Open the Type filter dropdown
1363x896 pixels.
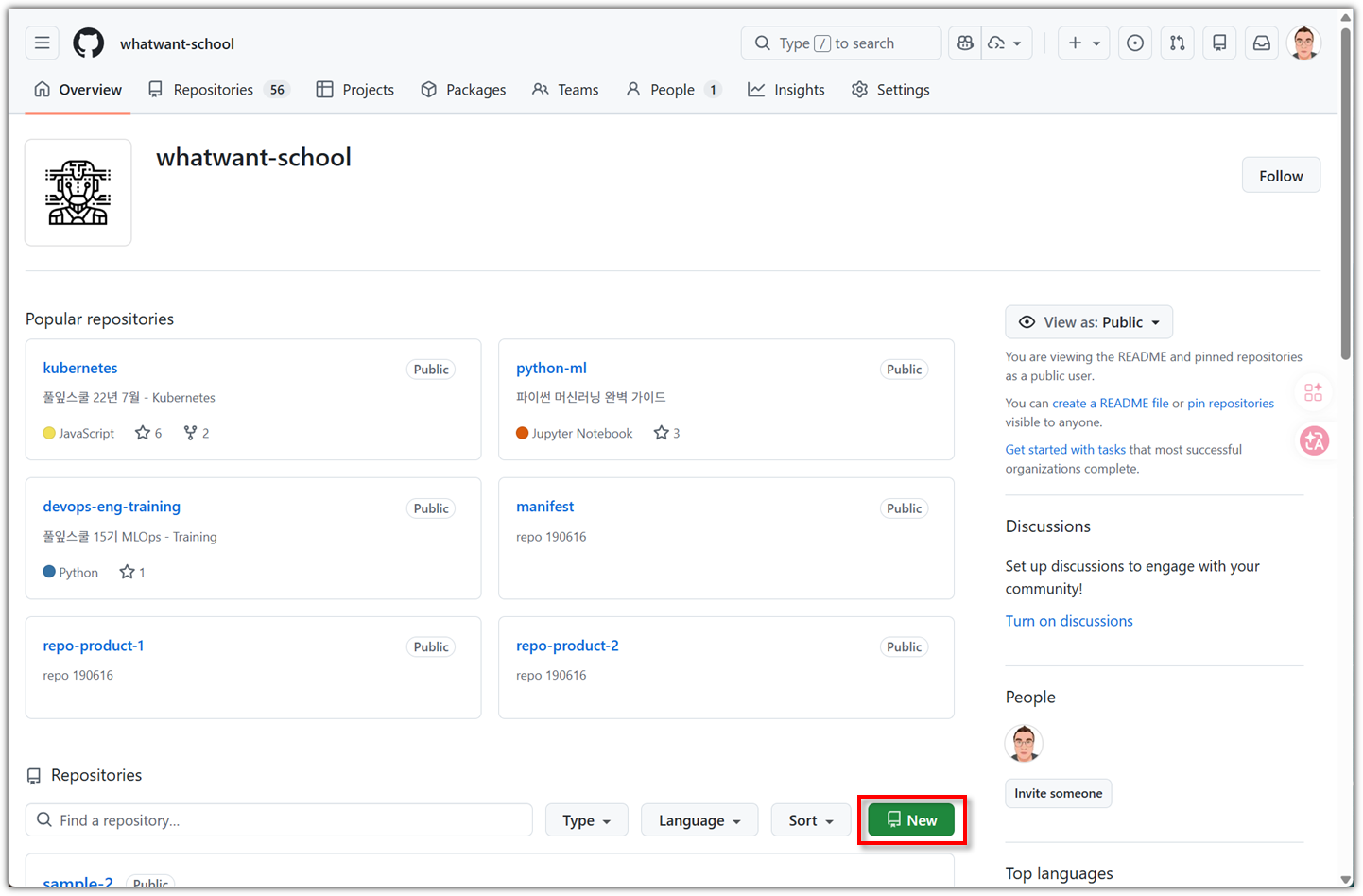pos(586,820)
